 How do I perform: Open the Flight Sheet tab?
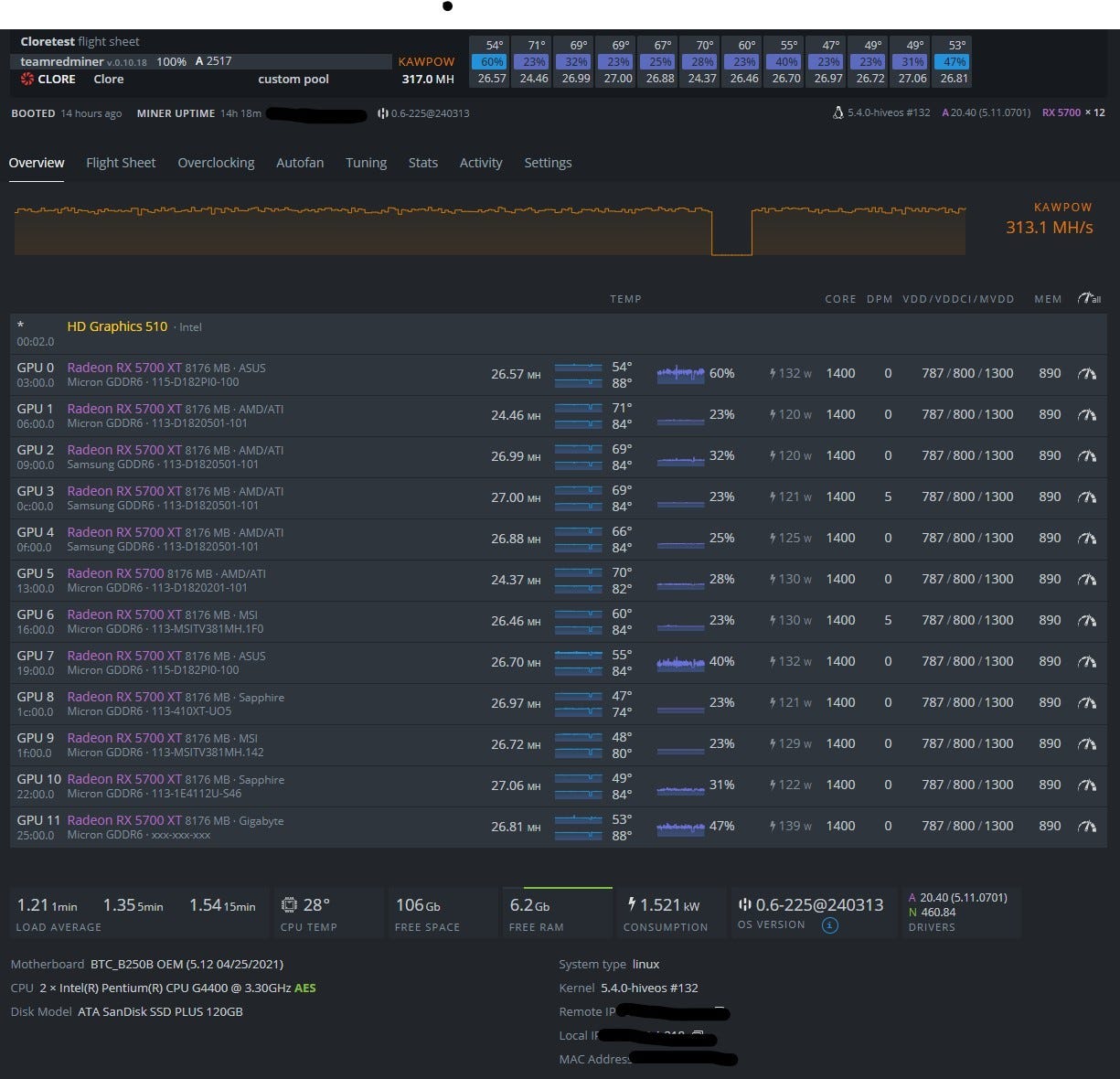[120, 162]
